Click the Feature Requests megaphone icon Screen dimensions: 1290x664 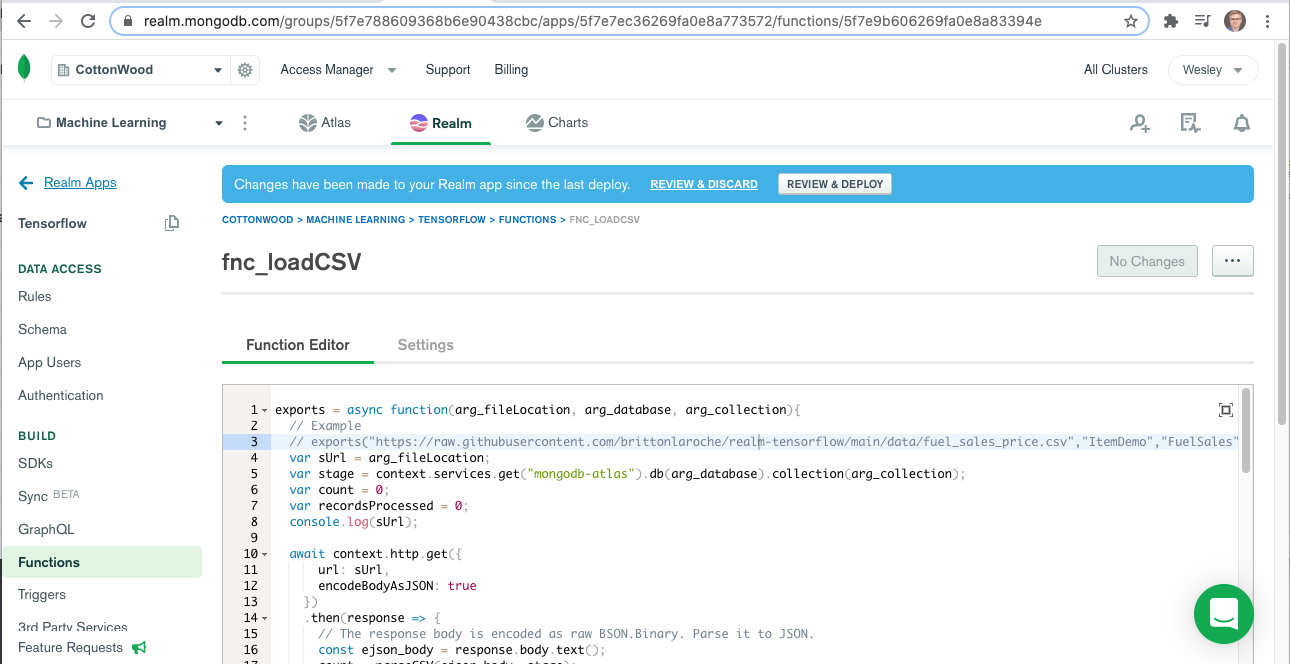(x=139, y=648)
